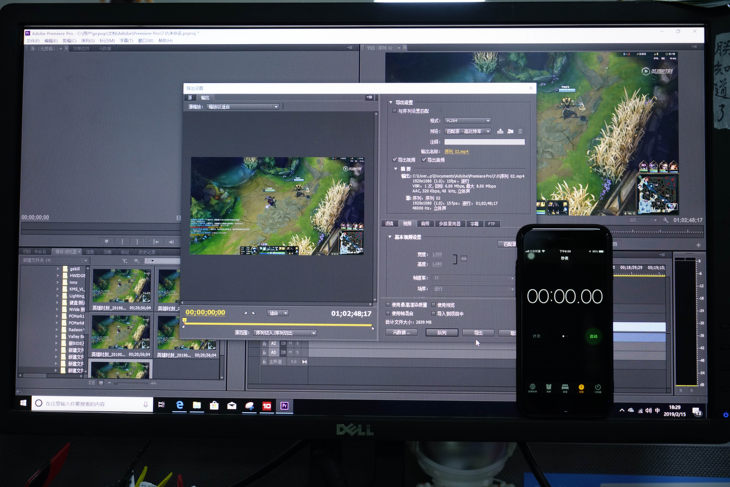Screen dimensions: 730x487
Task: Click the search icon in Media Browser panel
Action: 136,260
